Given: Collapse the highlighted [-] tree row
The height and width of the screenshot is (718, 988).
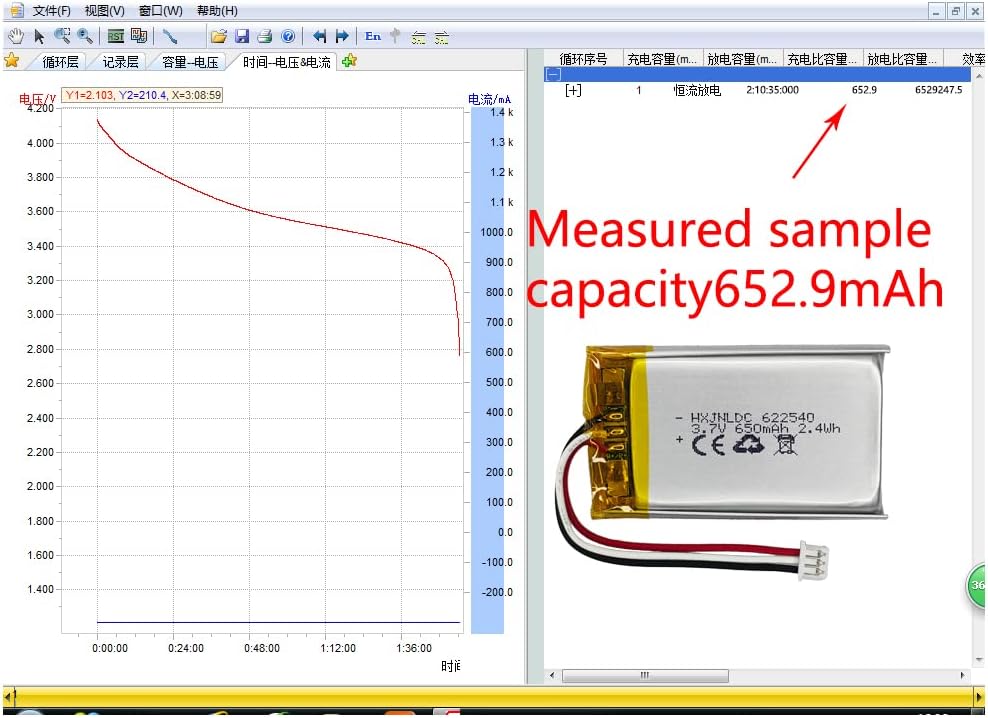Looking at the screenshot, I should [553, 74].
